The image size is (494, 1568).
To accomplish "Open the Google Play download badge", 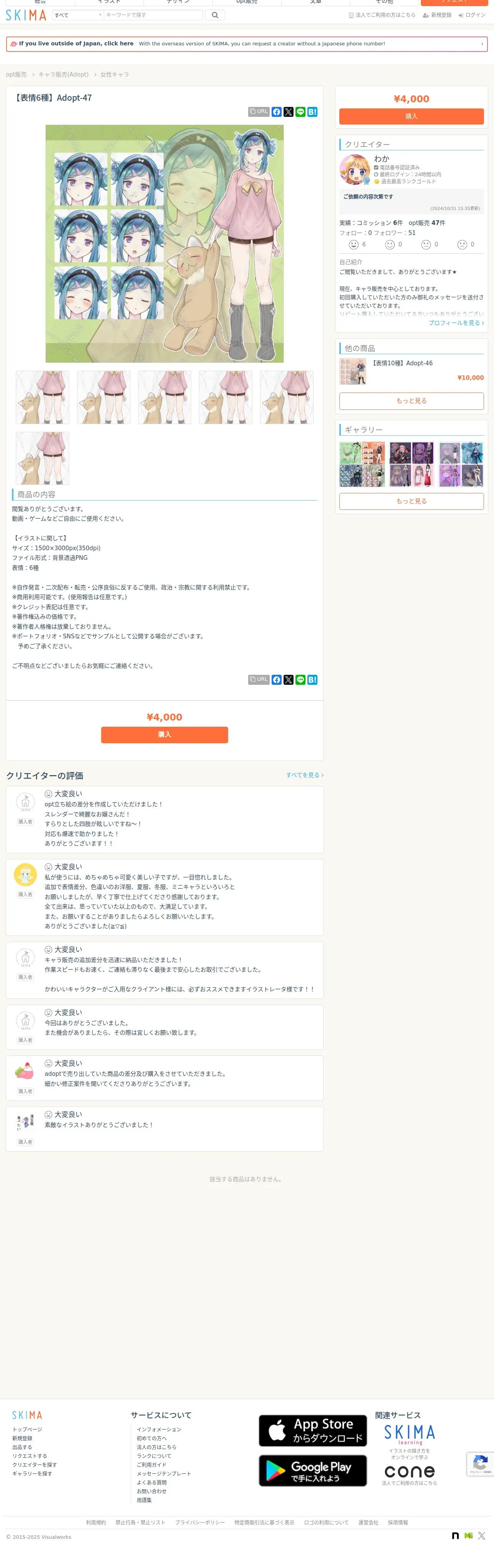I will [x=312, y=1471].
